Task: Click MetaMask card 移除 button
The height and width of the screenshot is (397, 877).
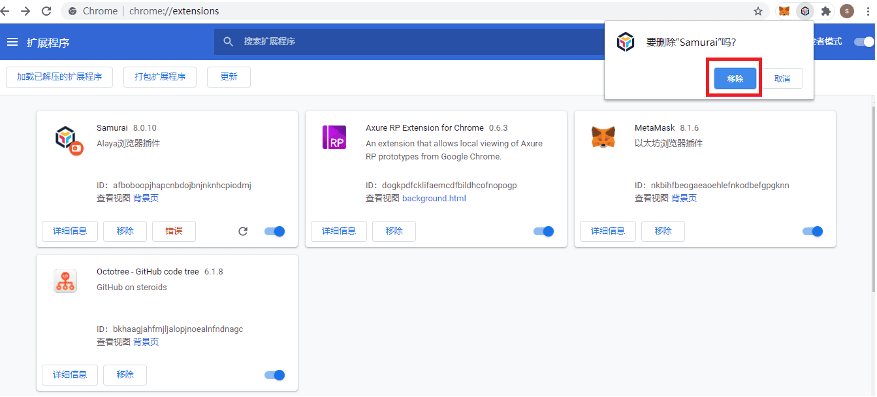Action: [x=663, y=231]
